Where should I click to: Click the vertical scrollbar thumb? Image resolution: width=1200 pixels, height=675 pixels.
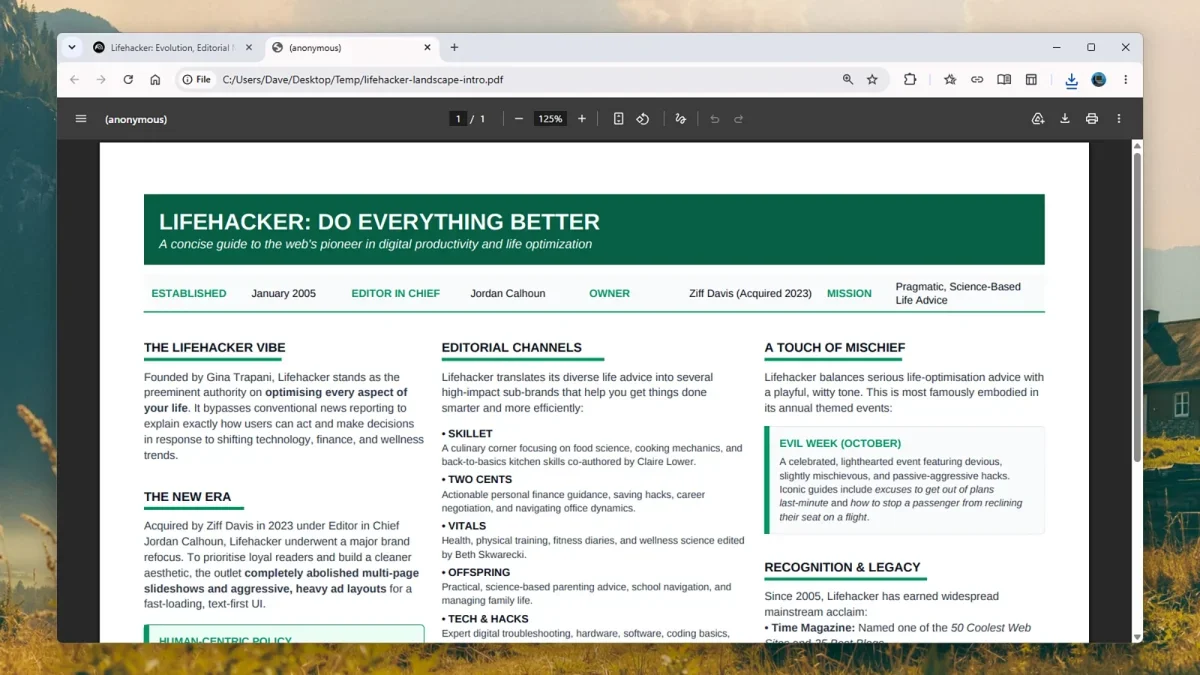click(1137, 308)
